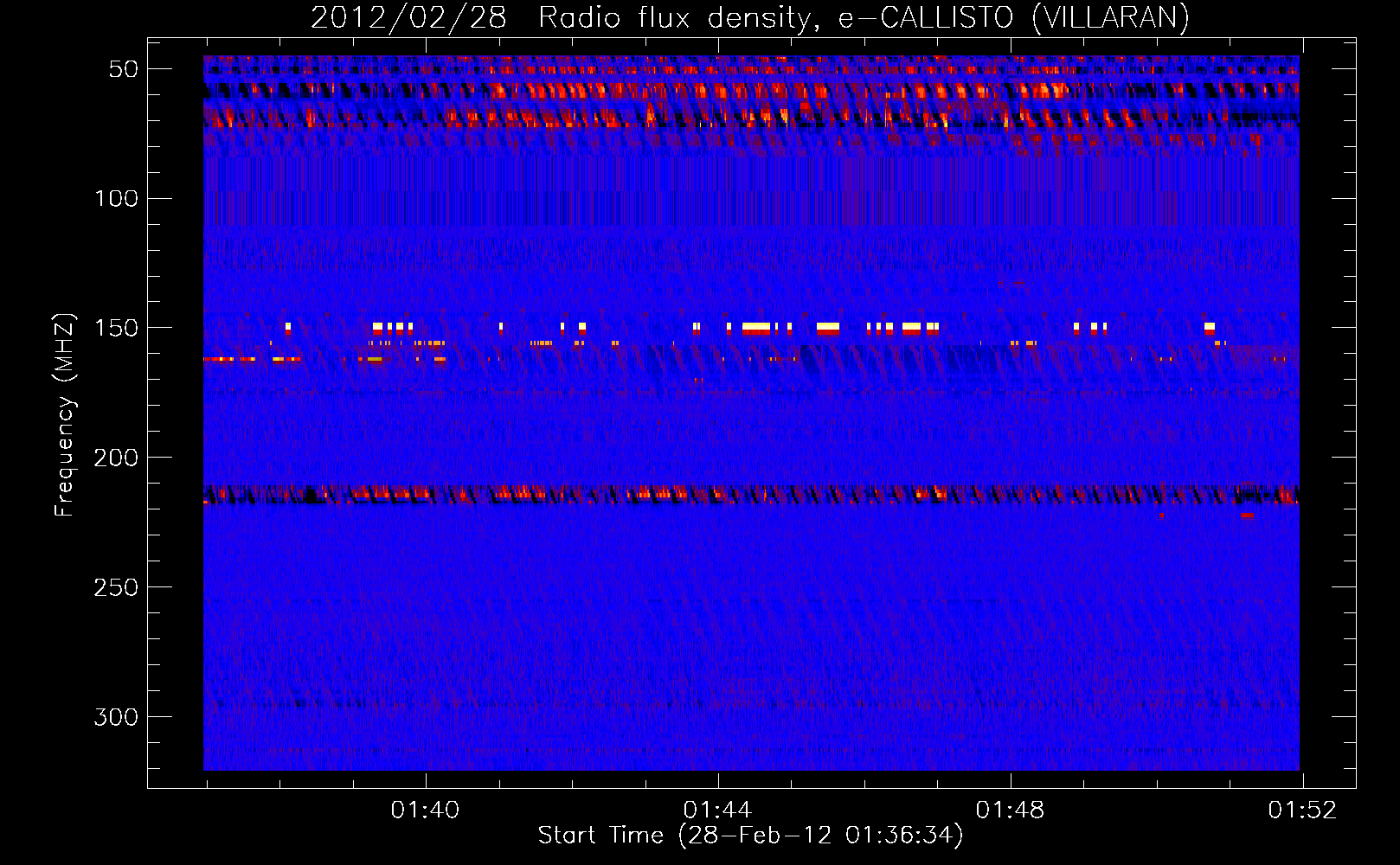
Task: Click the 01:40 time tick label
Action: tap(425, 811)
